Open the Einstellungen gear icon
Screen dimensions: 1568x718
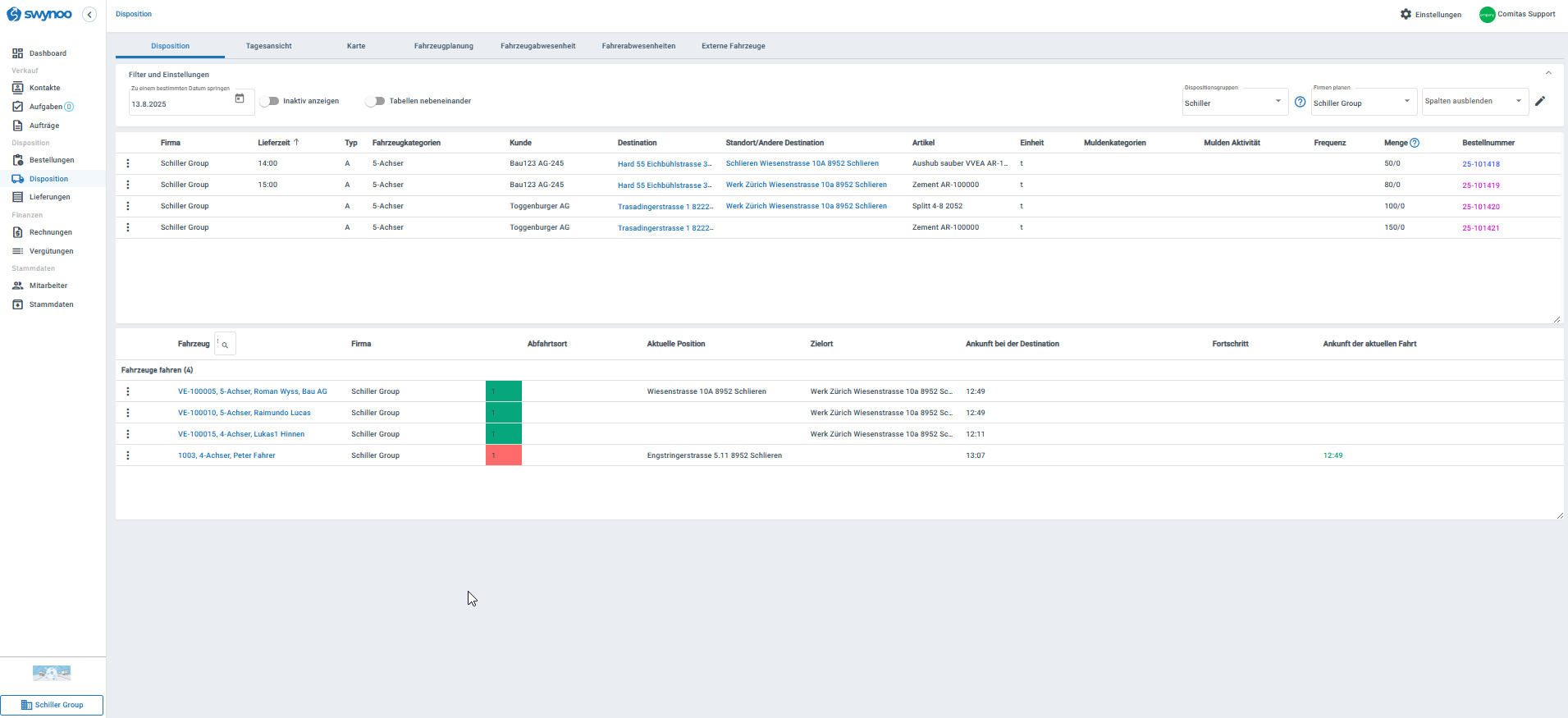tap(1406, 14)
